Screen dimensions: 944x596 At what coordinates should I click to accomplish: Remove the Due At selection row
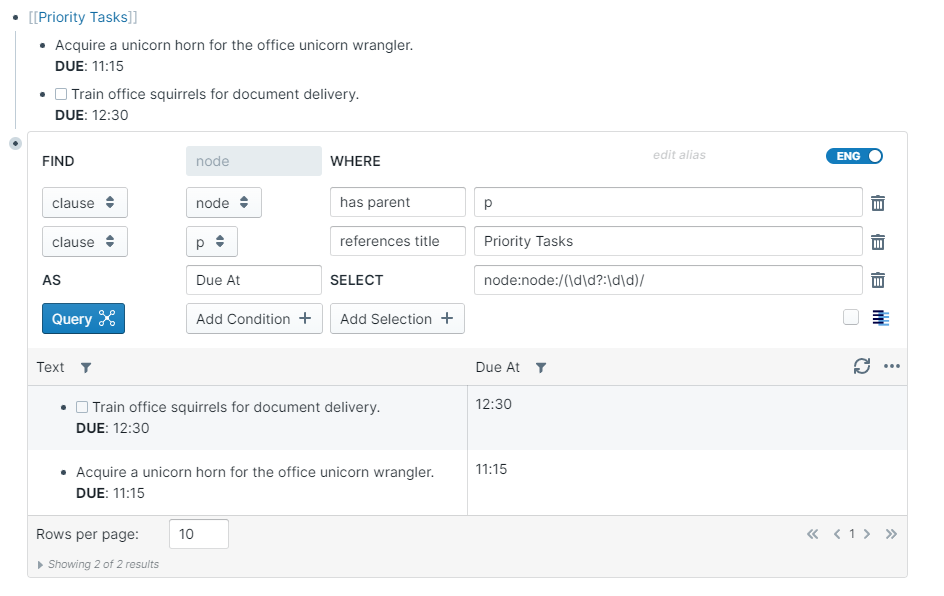point(878,281)
